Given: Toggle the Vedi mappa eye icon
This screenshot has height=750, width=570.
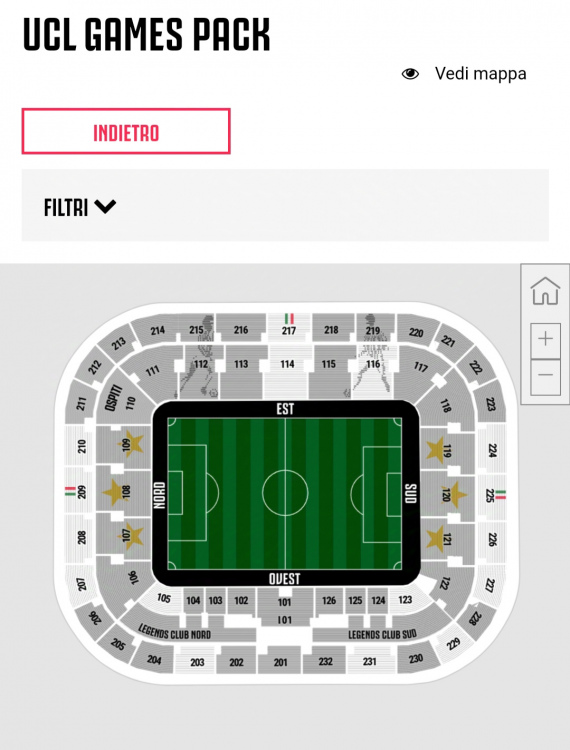Looking at the screenshot, I should (x=410, y=74).
